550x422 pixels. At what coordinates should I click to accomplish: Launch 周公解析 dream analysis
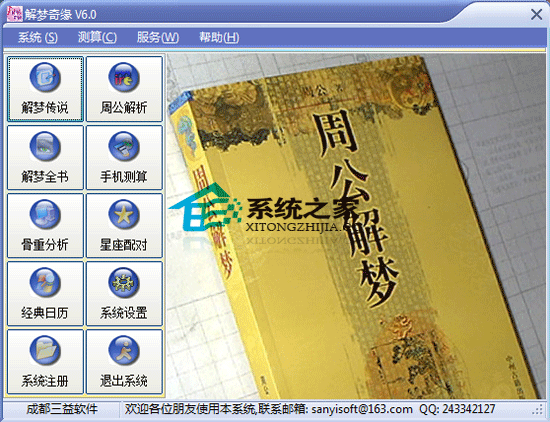124,89
